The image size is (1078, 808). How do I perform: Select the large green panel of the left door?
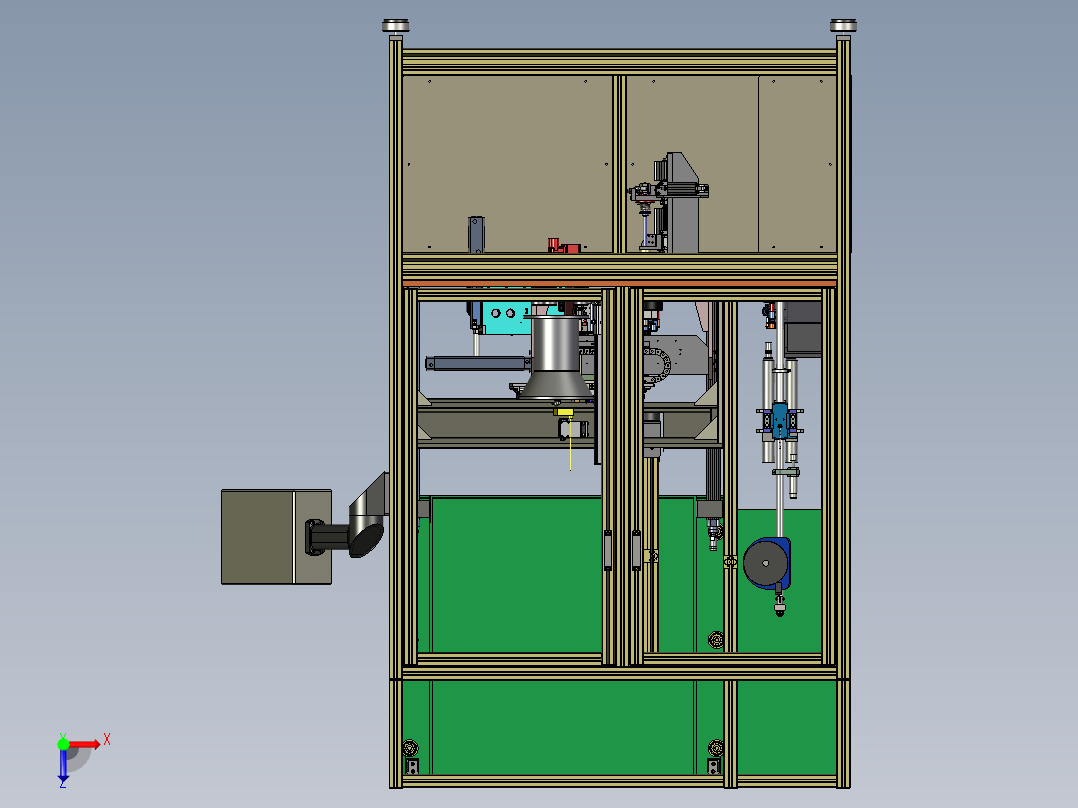click(x=516, y=574)
